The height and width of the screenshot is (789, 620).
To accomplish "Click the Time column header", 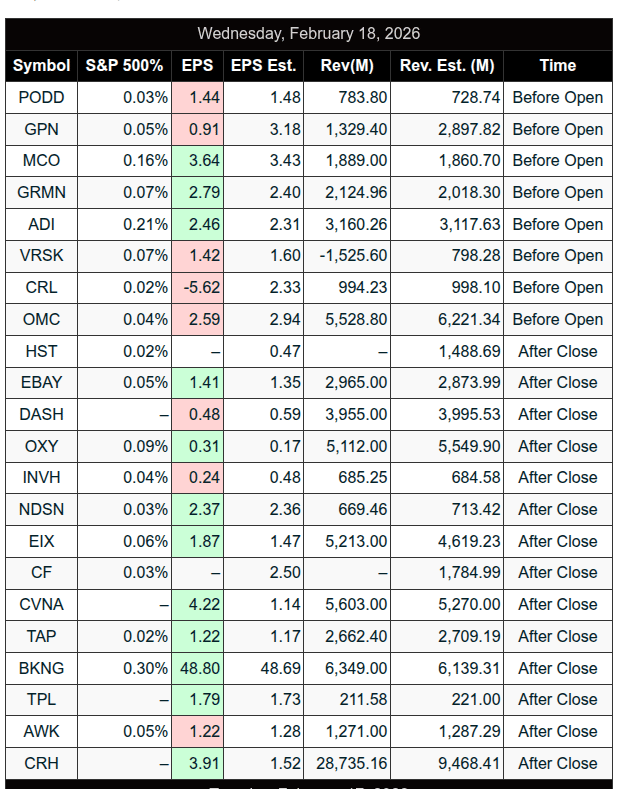I will point(557,65).
